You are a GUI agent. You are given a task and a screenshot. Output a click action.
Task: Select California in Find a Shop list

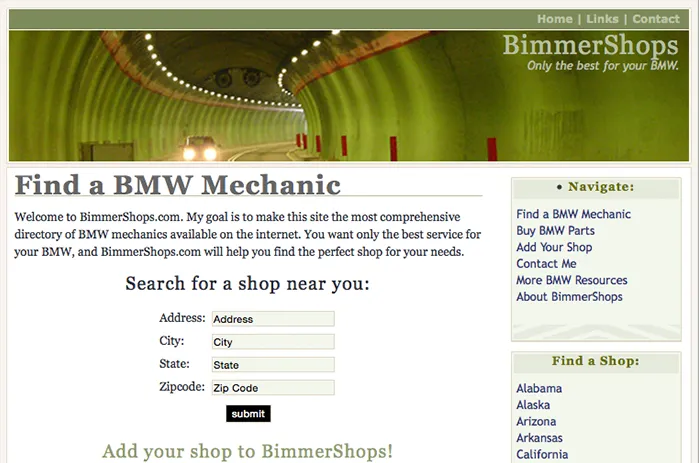coord(542,455)
